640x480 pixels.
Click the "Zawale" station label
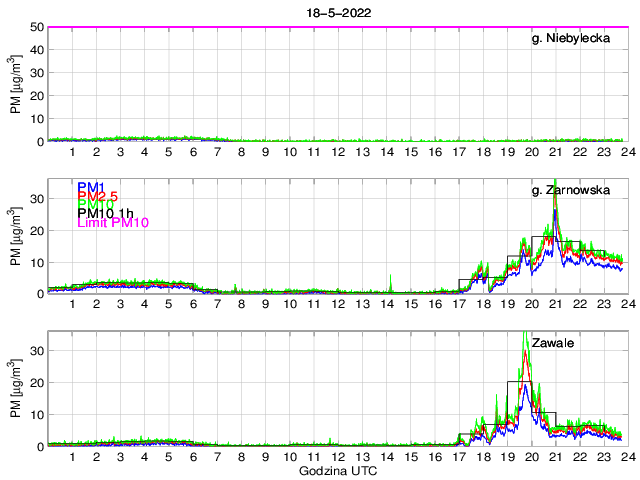click(x=553, y=342)
